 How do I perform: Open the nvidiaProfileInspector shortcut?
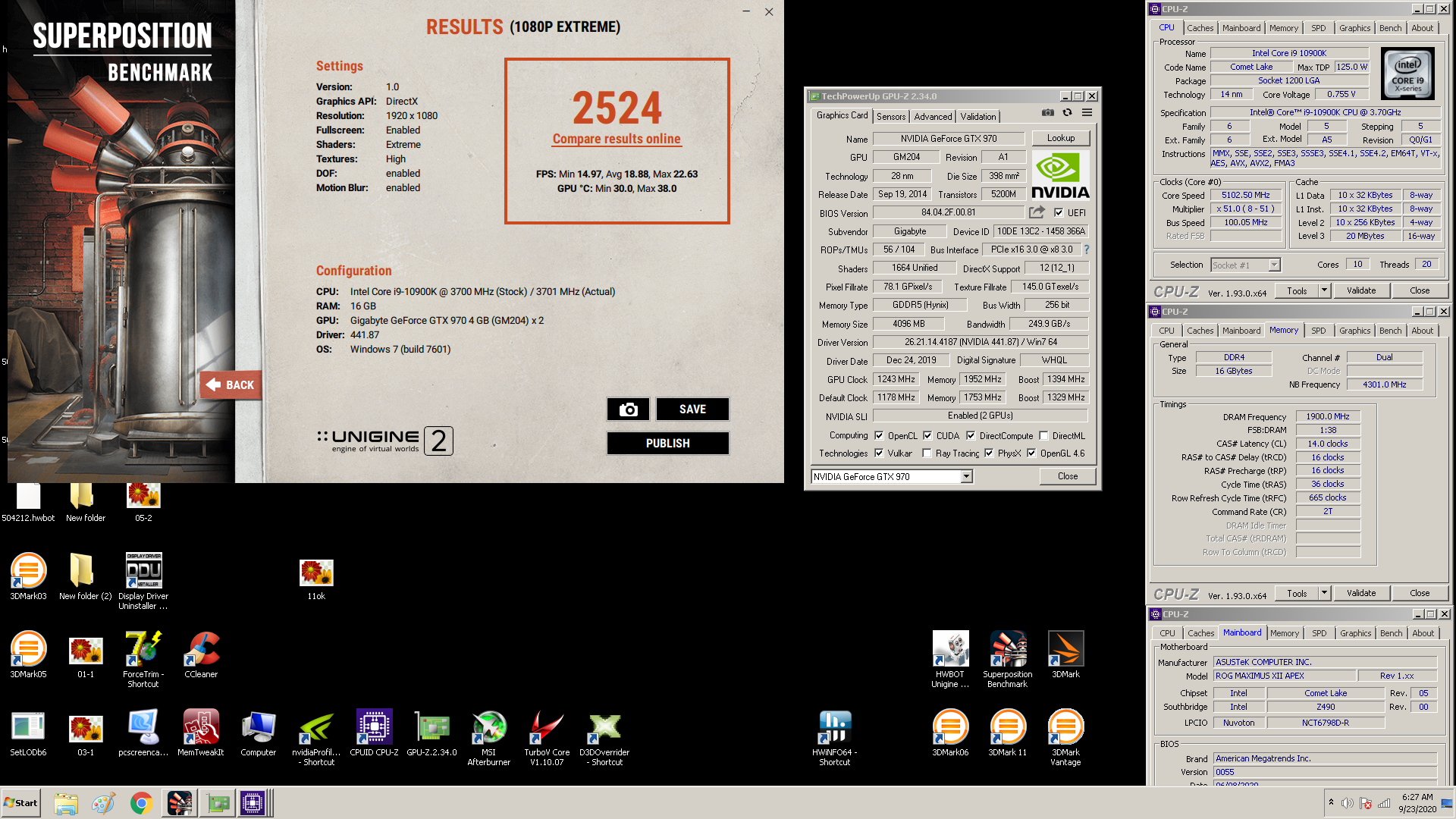point(316,738)
